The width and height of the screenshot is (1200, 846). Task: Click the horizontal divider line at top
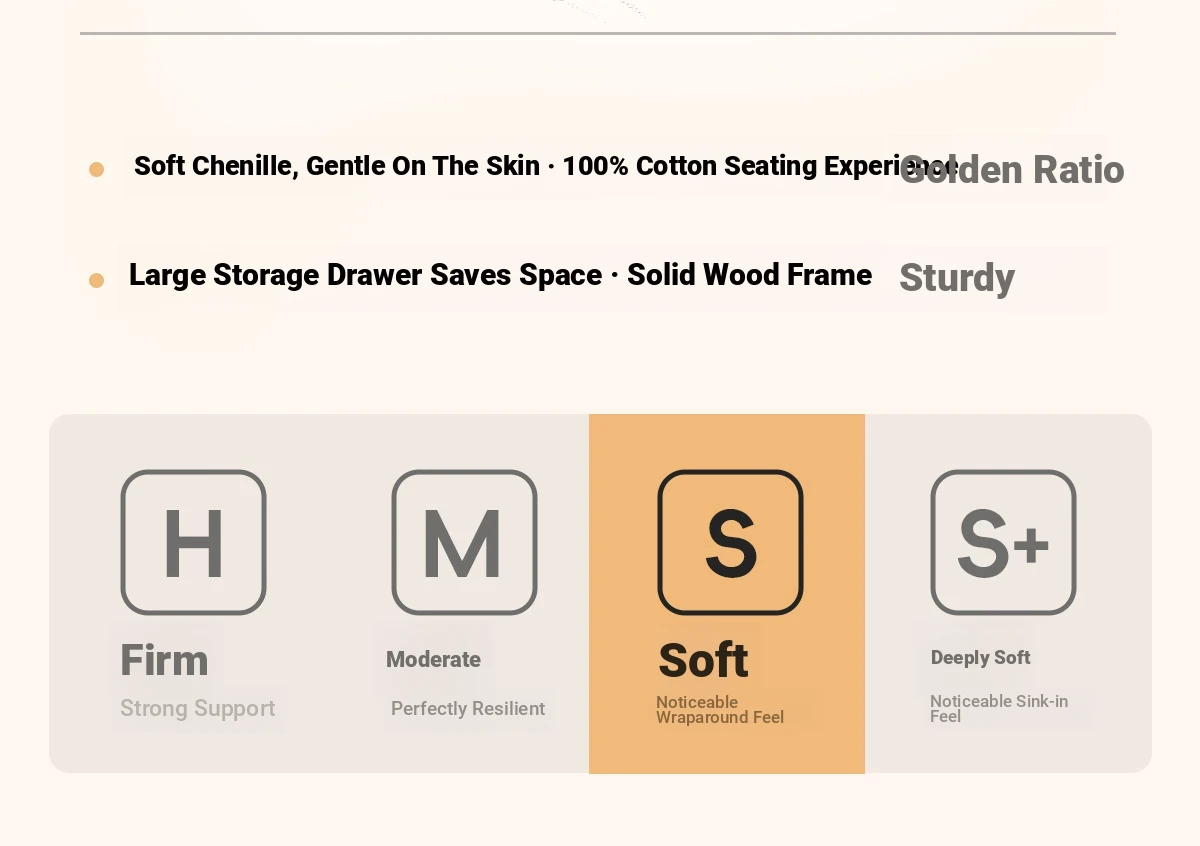(597, 33)
